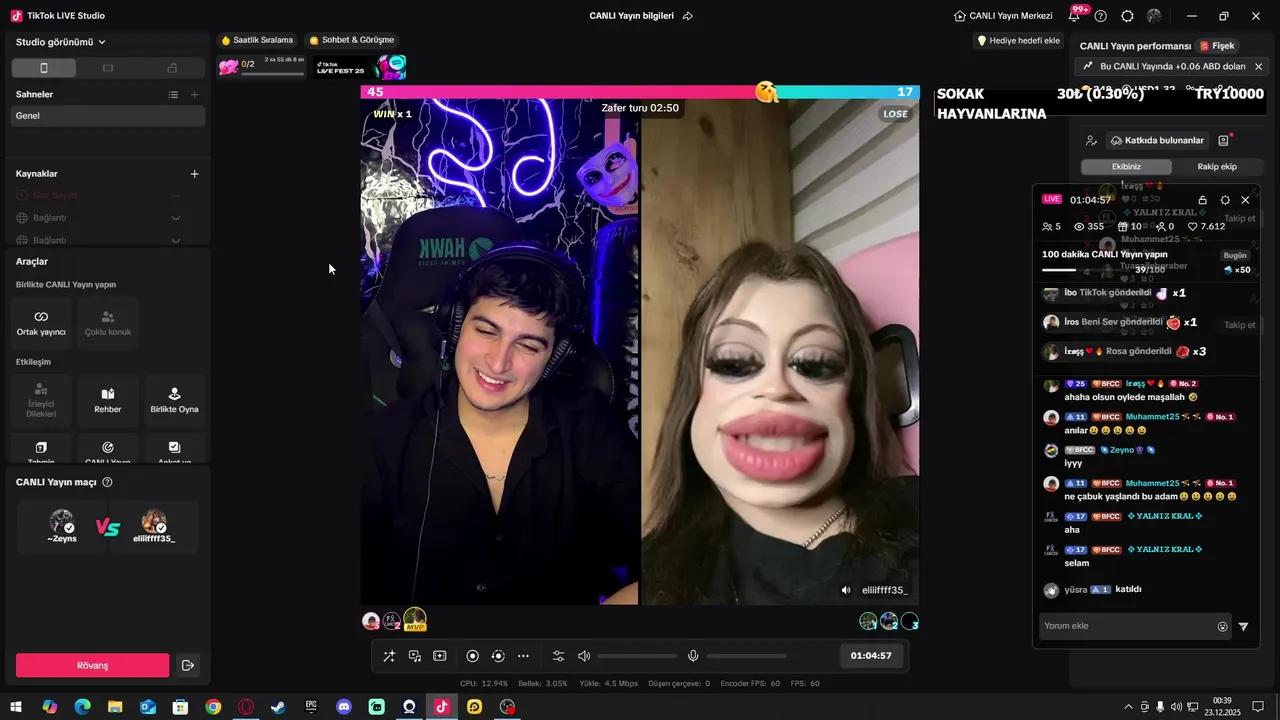Screen dimensions: 1280x720
Task: Open TikTok LIVE Studio in Windows taskbar
Action: click(442, 707)
